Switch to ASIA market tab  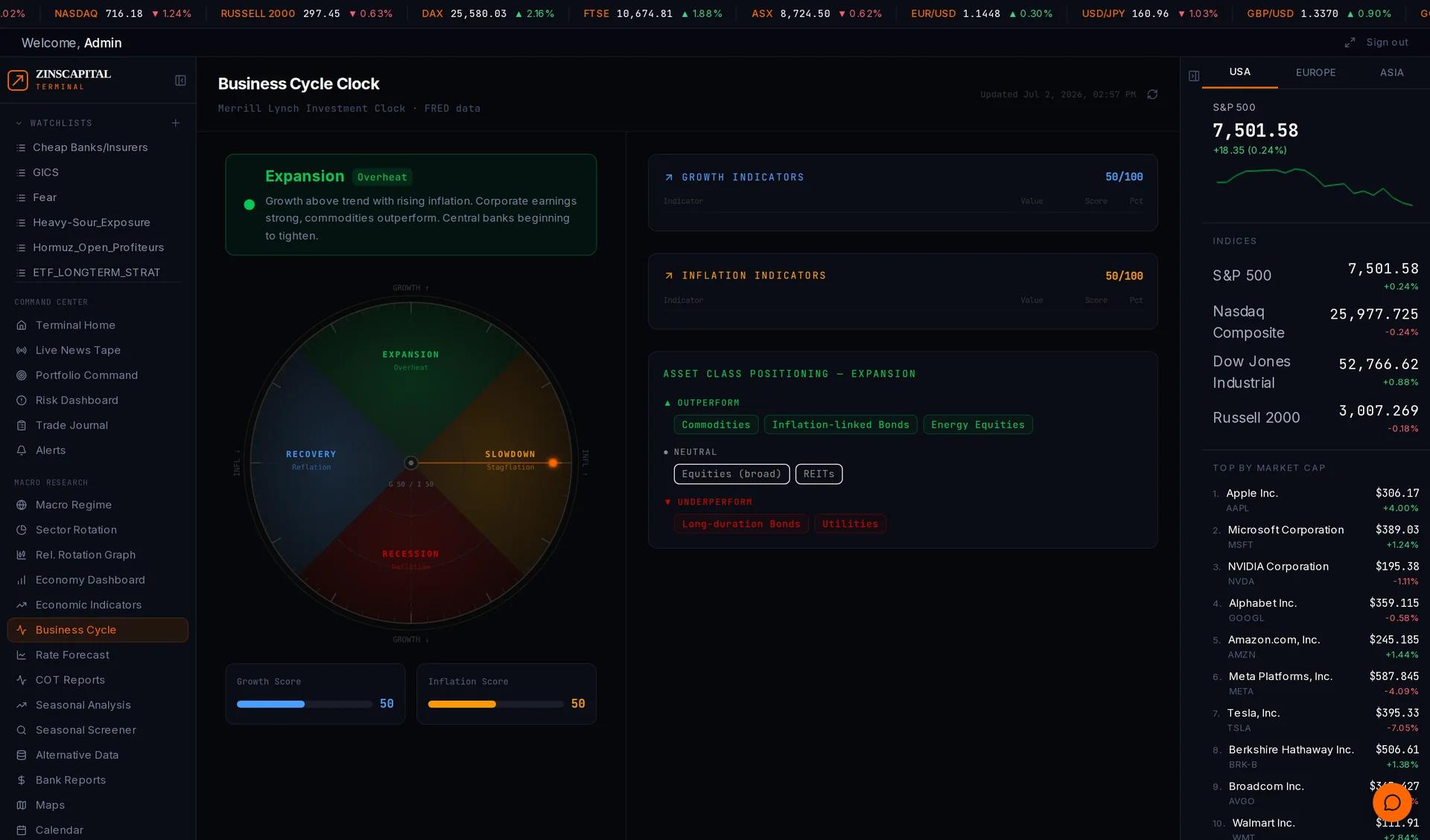click(x=1391, y=72)
